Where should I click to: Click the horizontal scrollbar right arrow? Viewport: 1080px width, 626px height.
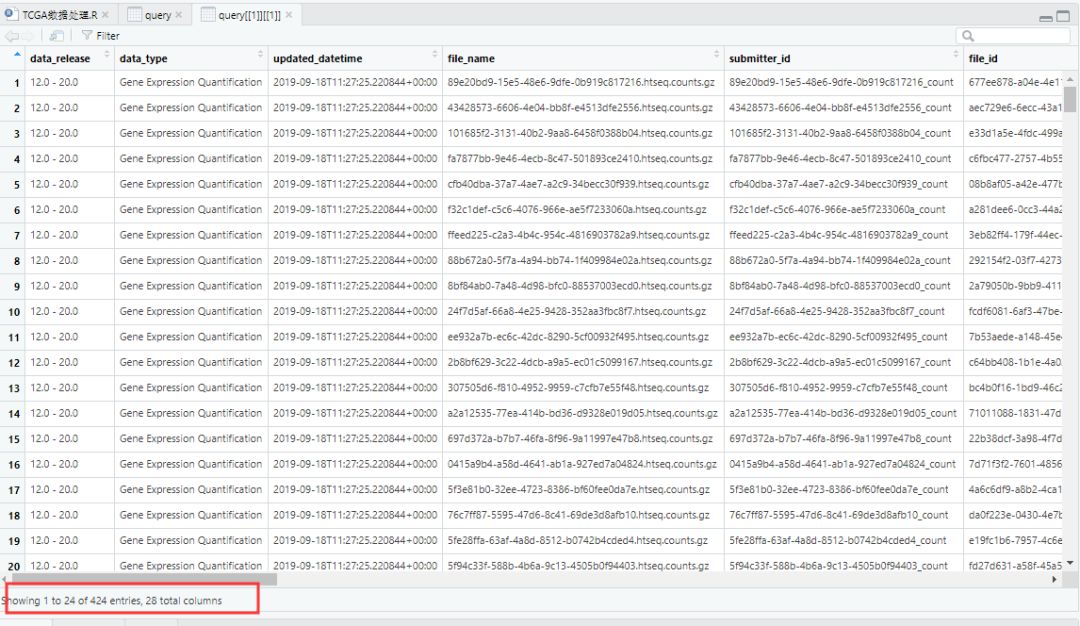[x=1054, y=580]
